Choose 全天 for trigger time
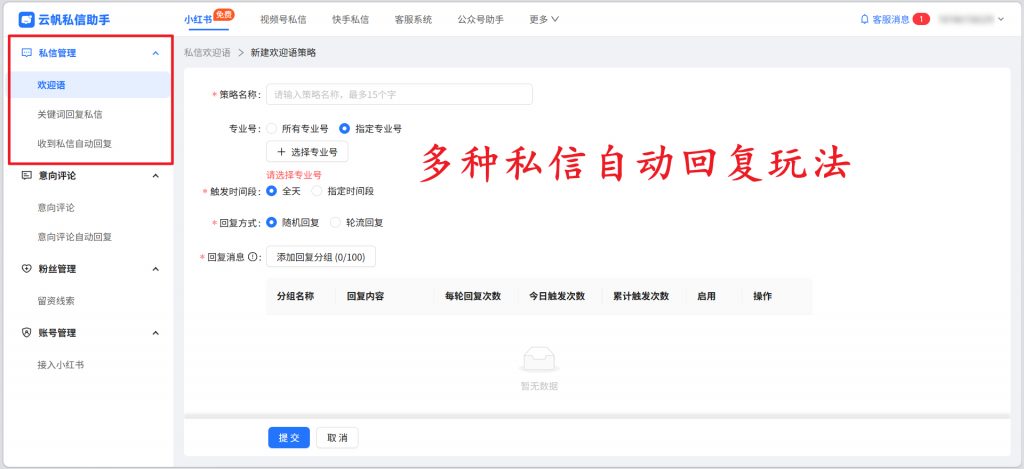The image size is (1024, 469). coord(272,191)
